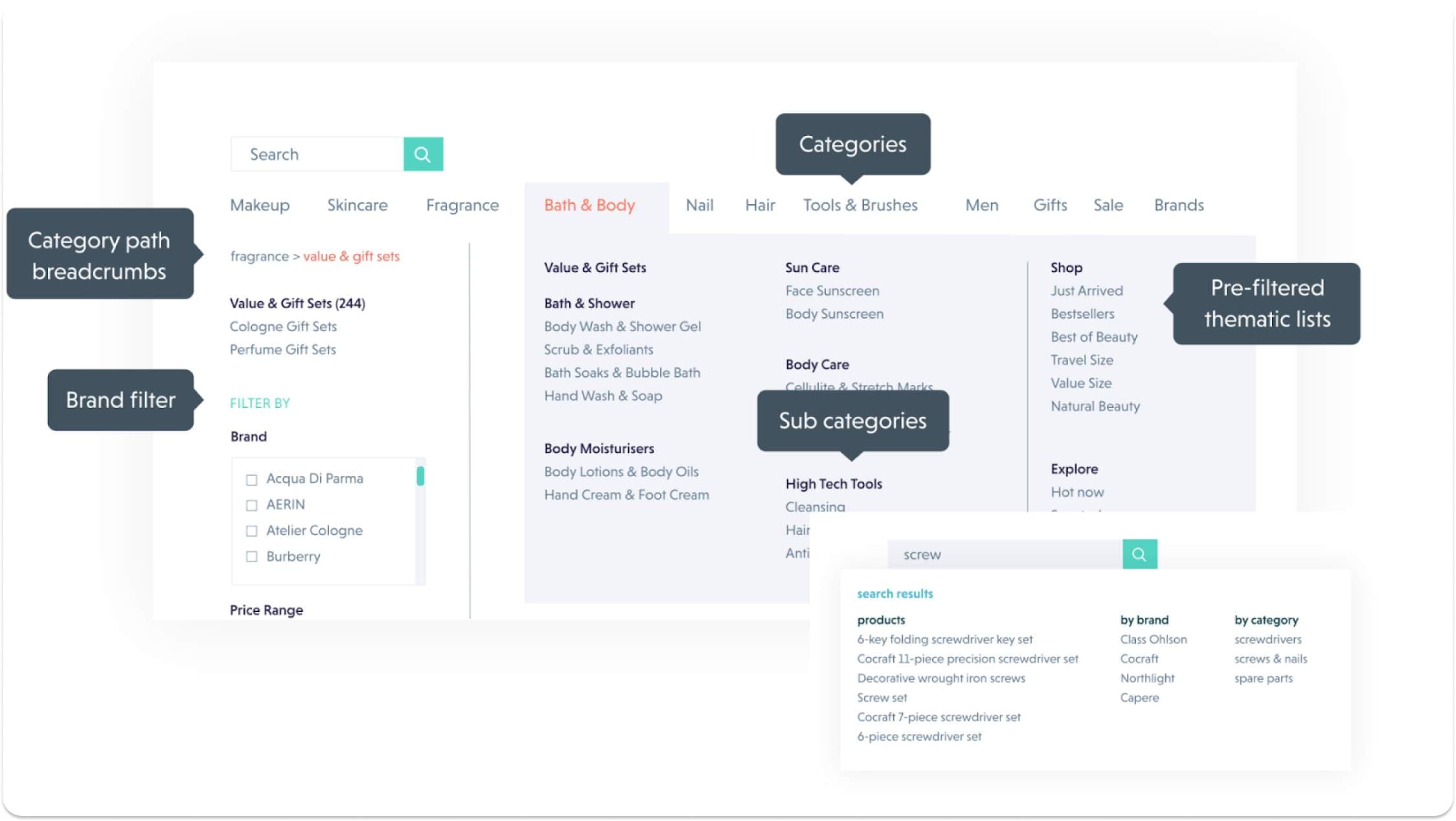Image resolution: width=1456 pixels, height=821 pixels.
Task: Open Tools & Brushes category
Action: [860, 205]
